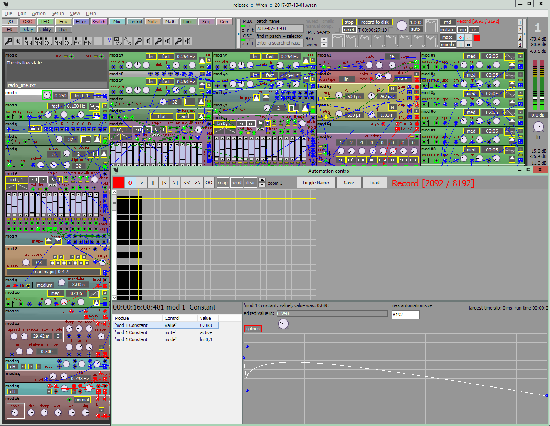Open the File menu
Screen dimensions: 550x426
(x=8, y=13)
